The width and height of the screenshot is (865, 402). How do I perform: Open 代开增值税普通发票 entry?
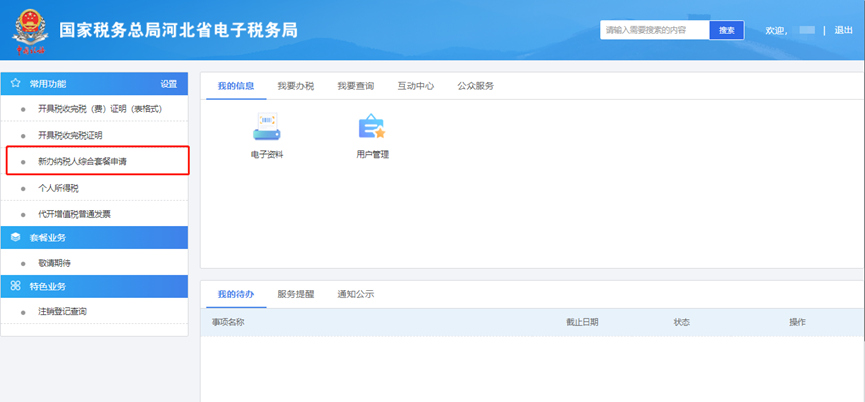point(74,215)
